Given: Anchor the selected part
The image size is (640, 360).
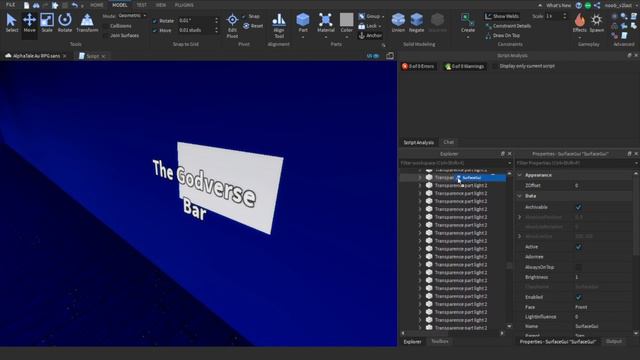Looking at the screenshot, I should [x=370, y=36].
